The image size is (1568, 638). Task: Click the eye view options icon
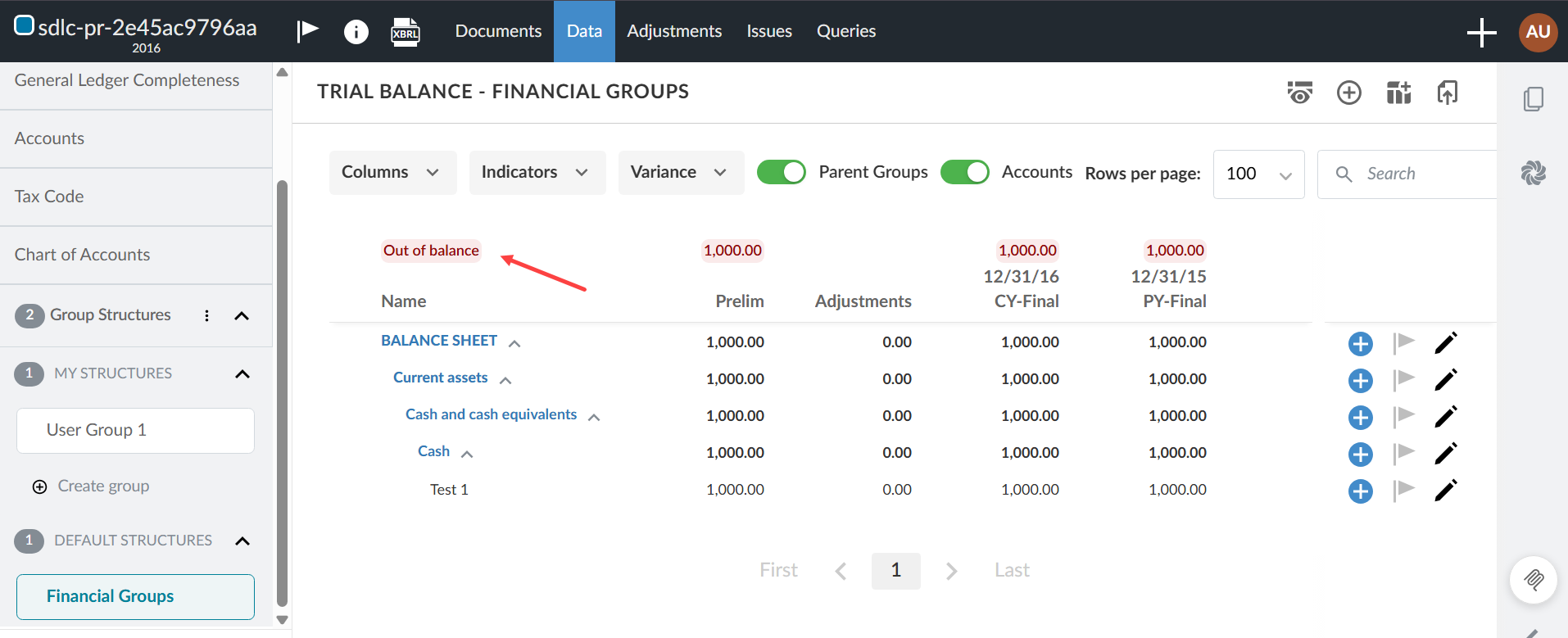pos(1300,93)
